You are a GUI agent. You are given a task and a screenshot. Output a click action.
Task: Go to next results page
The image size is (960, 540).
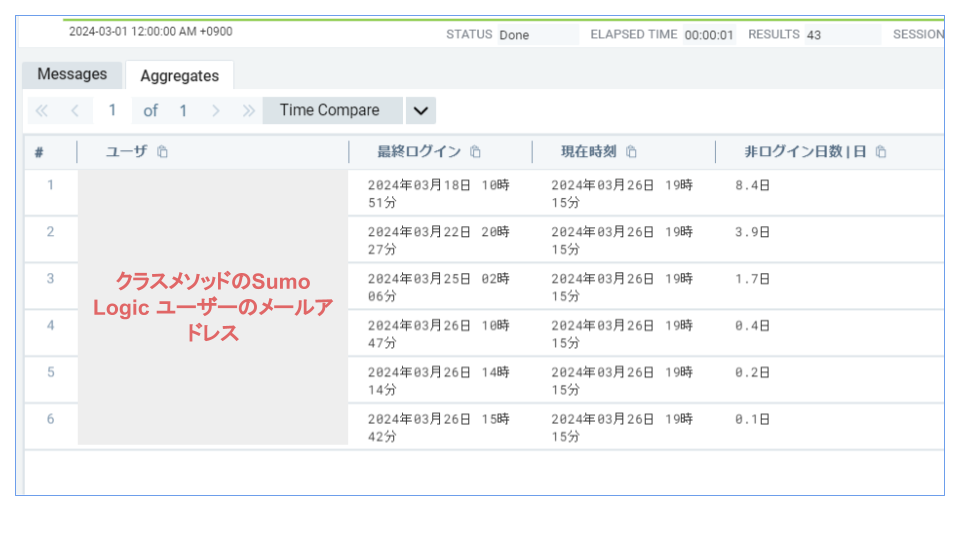coord(216,111)
